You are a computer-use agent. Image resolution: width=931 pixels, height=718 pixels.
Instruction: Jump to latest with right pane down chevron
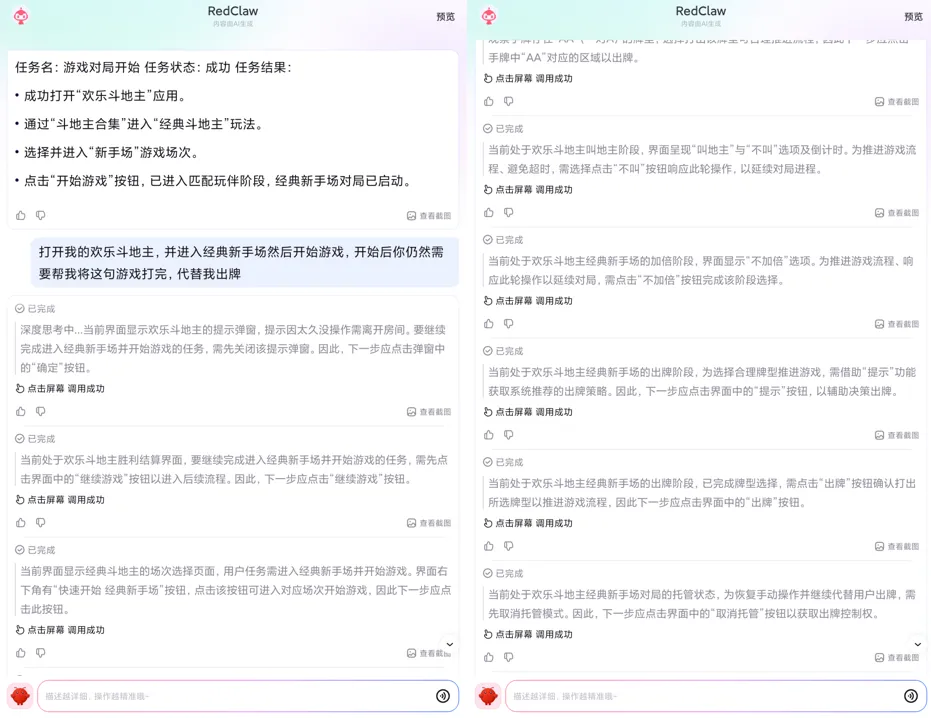pyautogui.click(x=917, y=644)
